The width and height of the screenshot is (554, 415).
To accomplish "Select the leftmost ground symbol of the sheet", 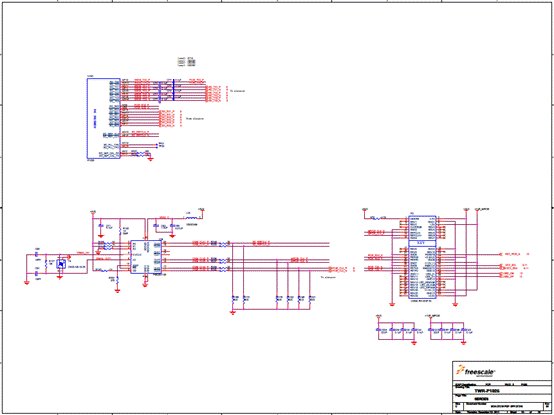I will pyautogui.click(x=26, y=282).
